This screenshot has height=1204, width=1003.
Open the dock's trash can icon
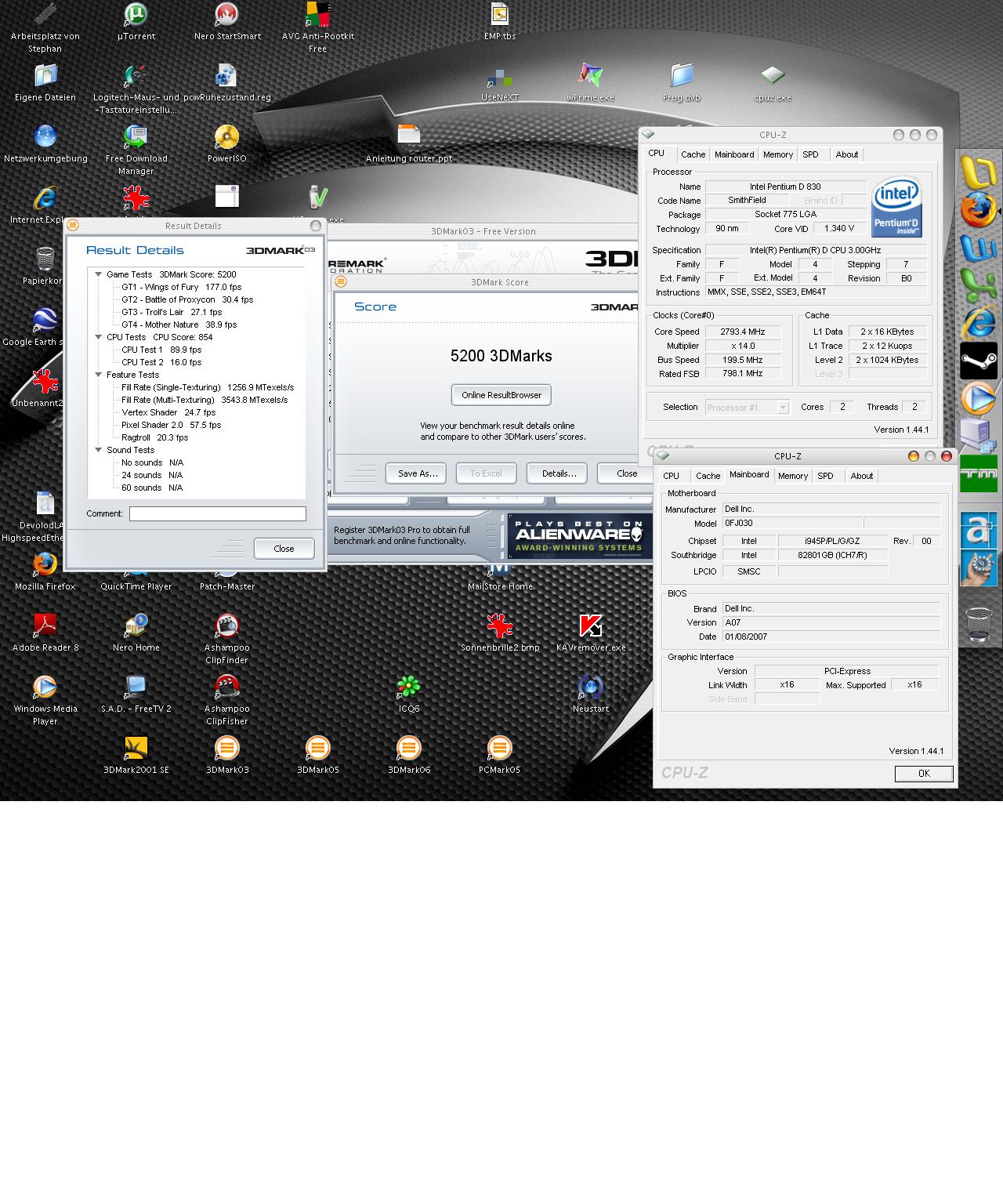tap(979, 625)
